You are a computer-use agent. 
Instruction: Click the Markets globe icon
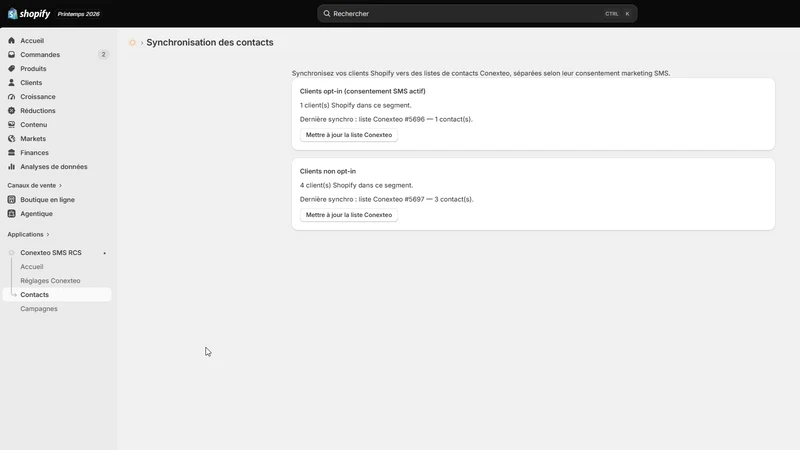pos(11,139)
